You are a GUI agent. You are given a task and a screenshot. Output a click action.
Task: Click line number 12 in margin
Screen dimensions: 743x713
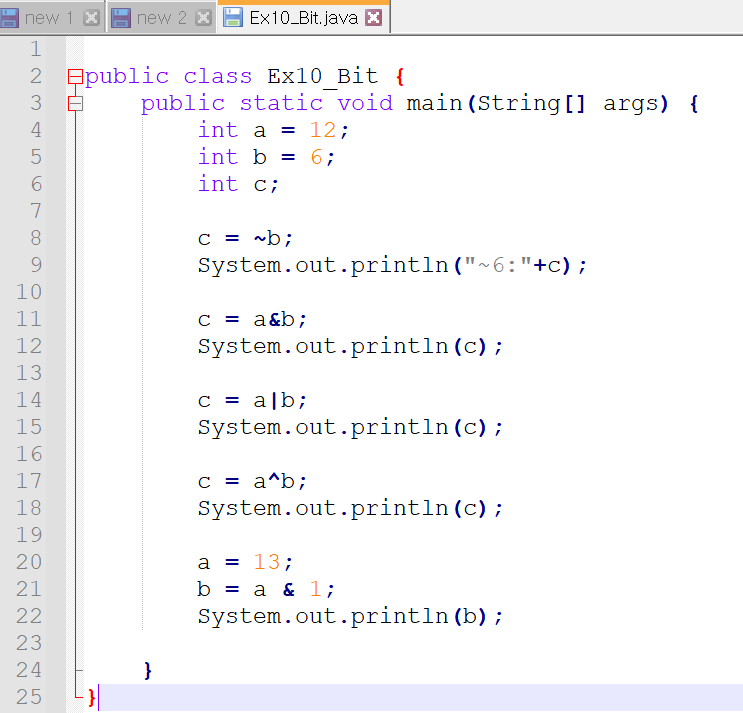click(29, 346)
